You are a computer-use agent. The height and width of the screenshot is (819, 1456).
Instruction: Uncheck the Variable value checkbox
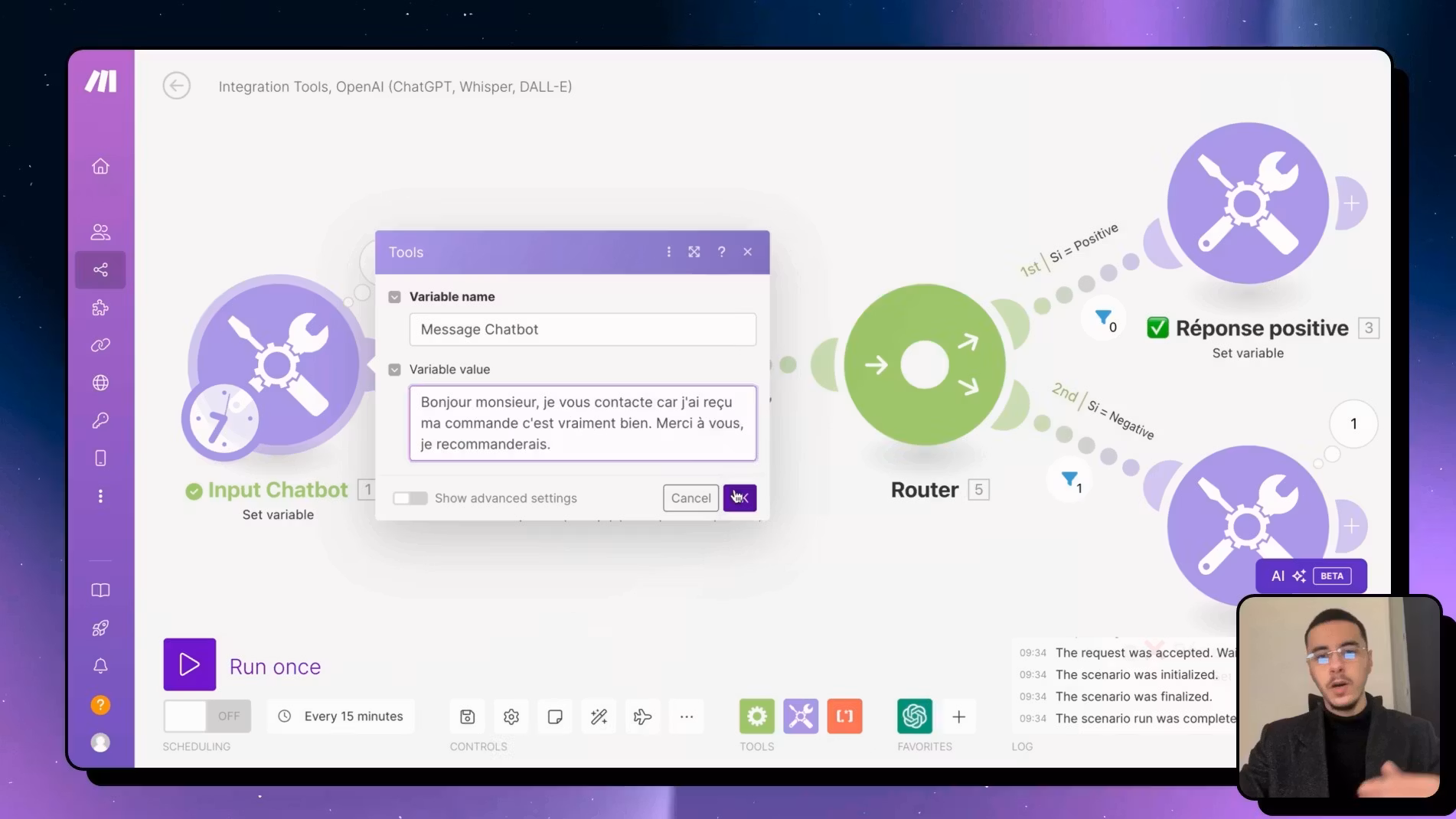pos(395,370)
